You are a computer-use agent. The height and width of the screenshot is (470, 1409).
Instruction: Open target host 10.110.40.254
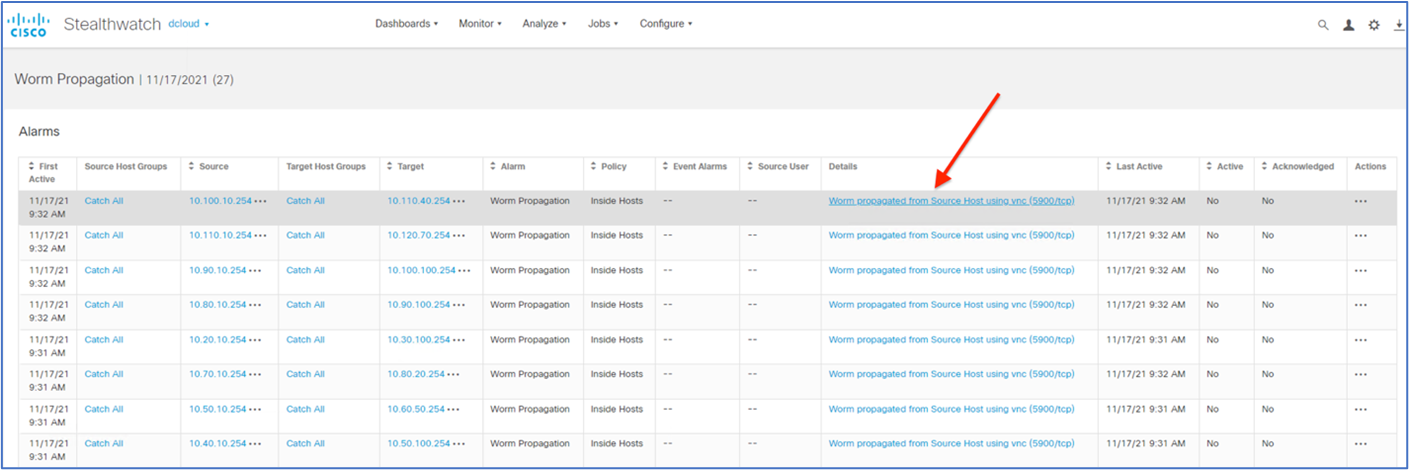click(419, 201)
